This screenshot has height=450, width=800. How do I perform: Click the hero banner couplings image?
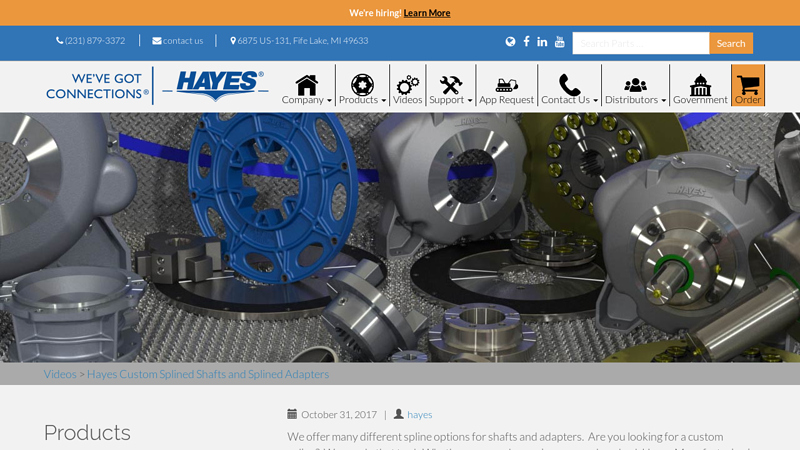tap(400, 237)
